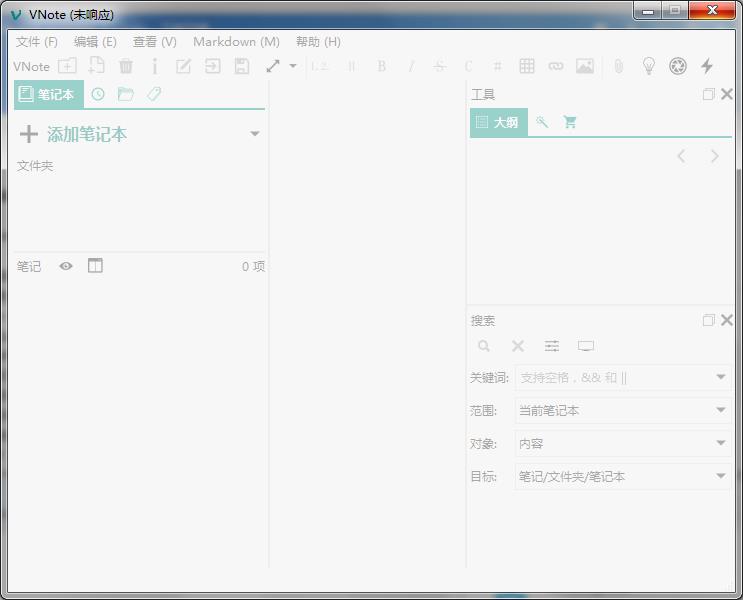
Task: Toggle the split layout icon beside 笔记
Action: pyautogui.click(x=95, y=266)
